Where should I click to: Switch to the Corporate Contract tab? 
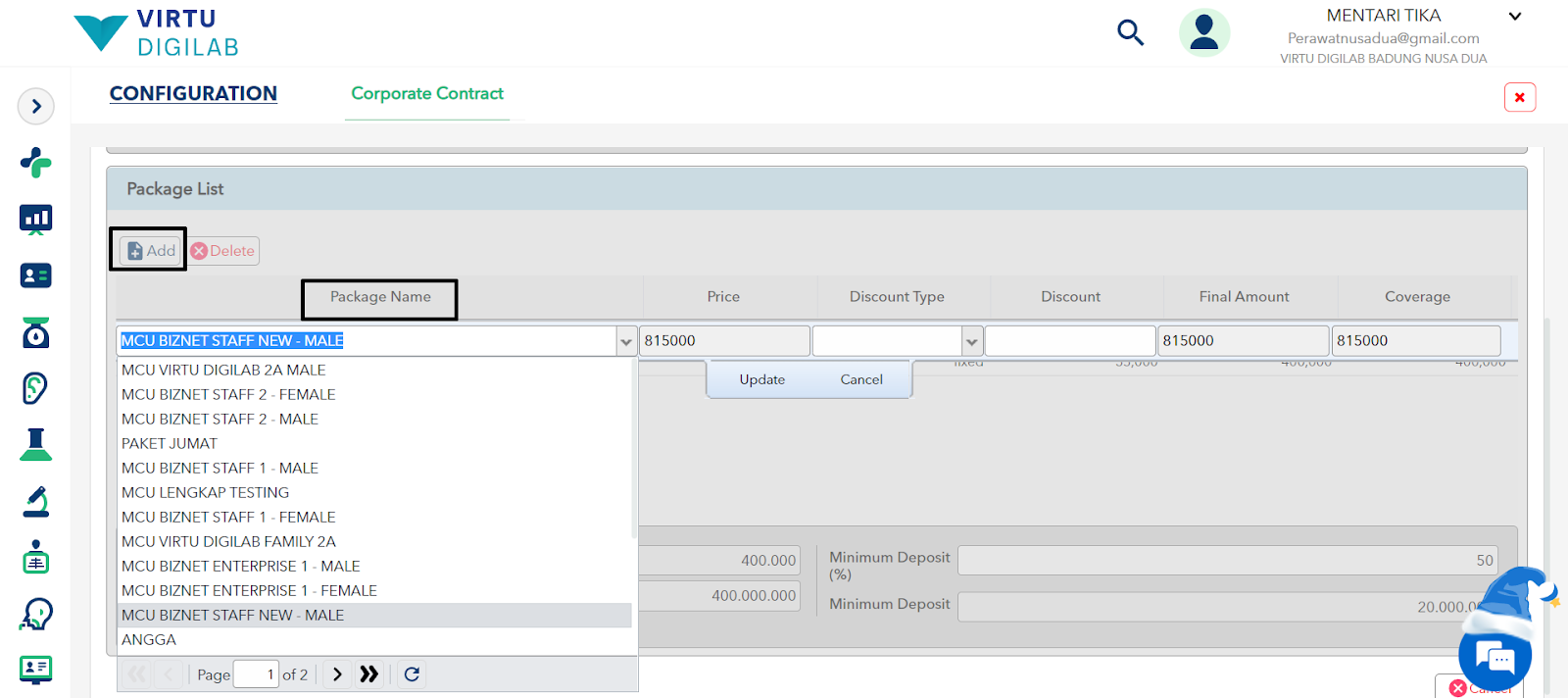[427, 93]
